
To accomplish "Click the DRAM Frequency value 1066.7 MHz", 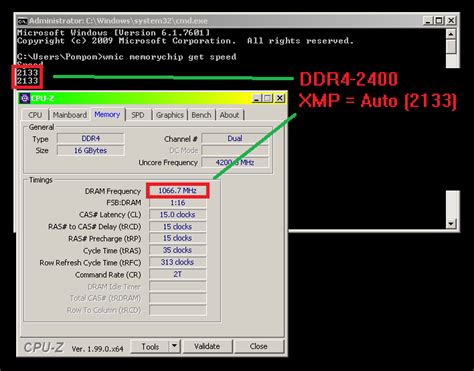I will [177, 190].
